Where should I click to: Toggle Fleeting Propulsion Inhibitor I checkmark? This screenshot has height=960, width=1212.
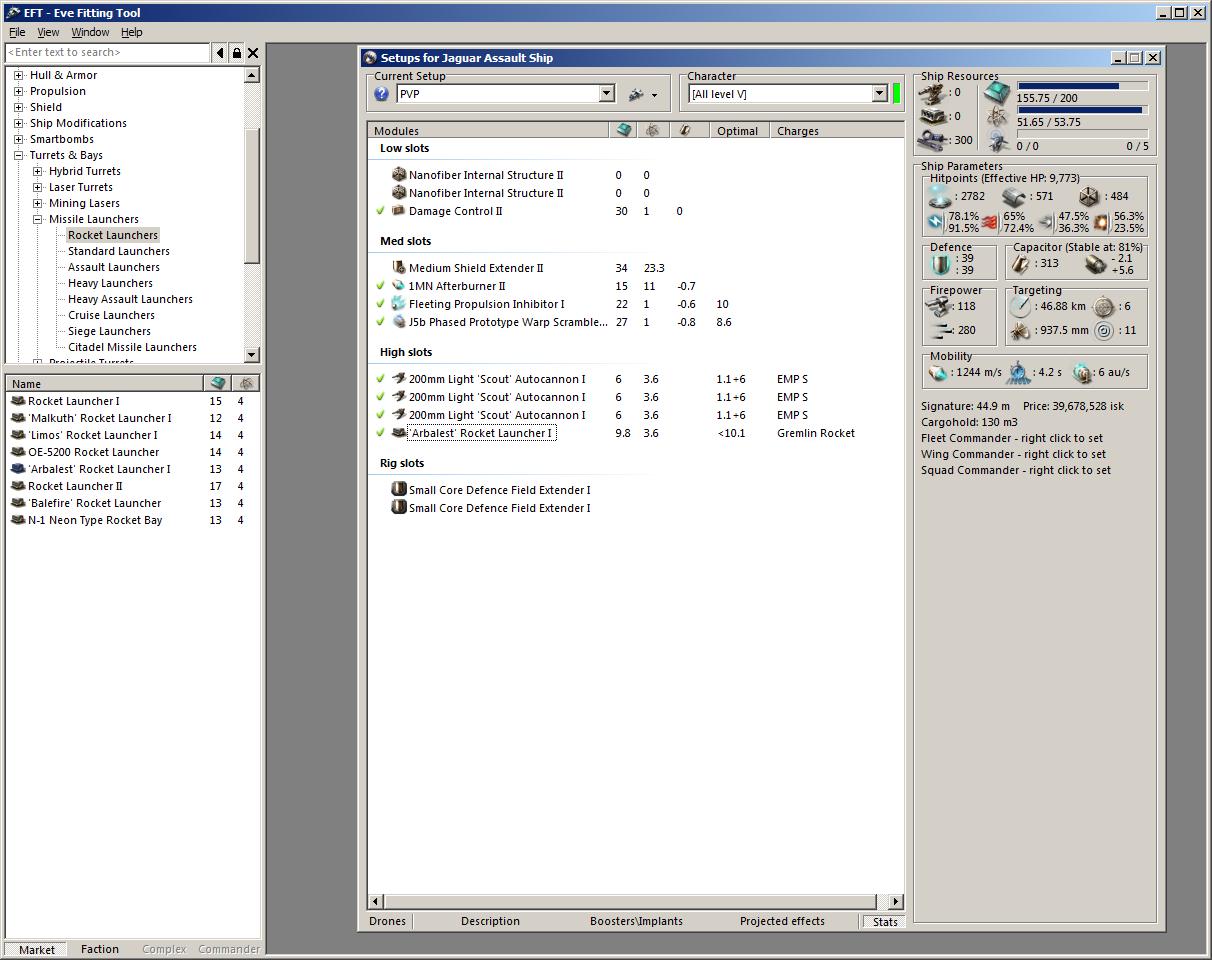point(380,304)
